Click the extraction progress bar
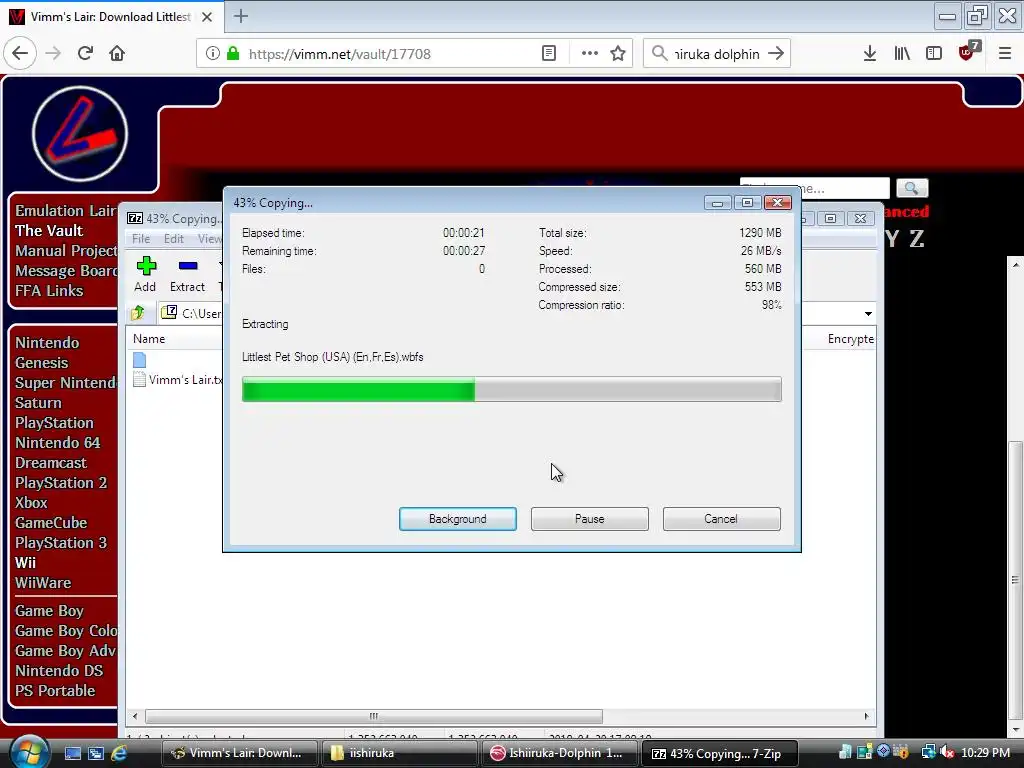 511,390
